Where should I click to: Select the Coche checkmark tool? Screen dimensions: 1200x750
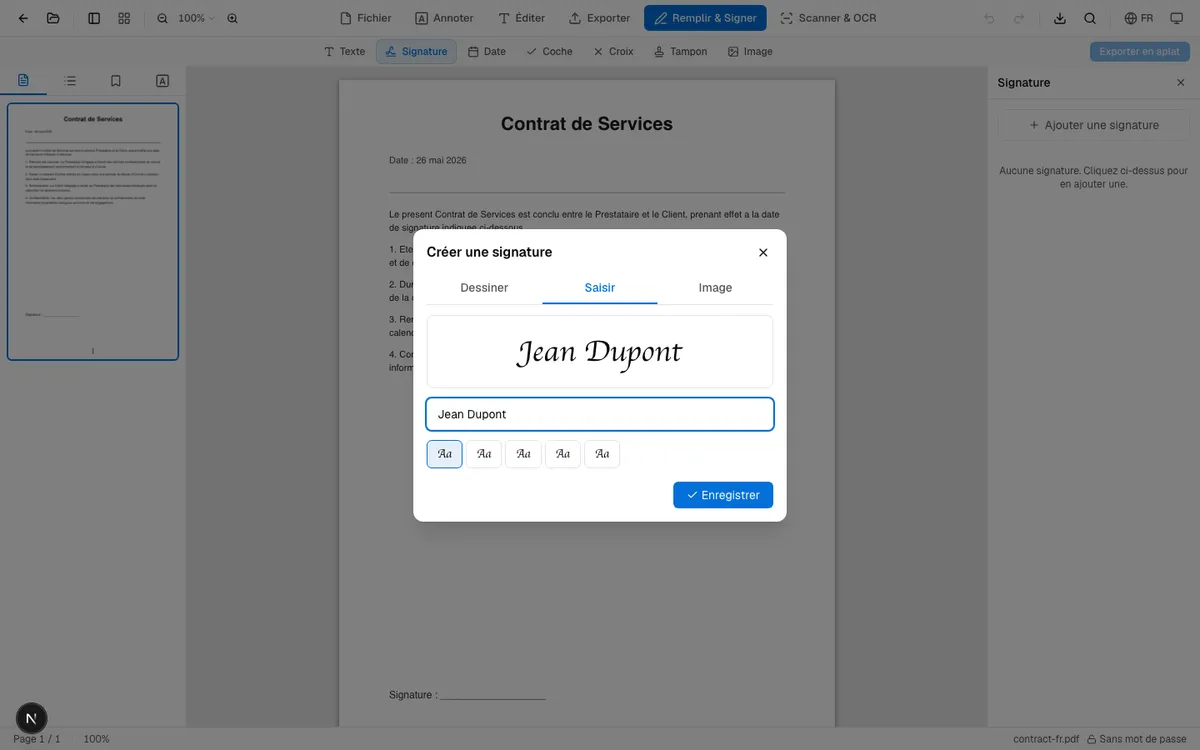(549, 51)
